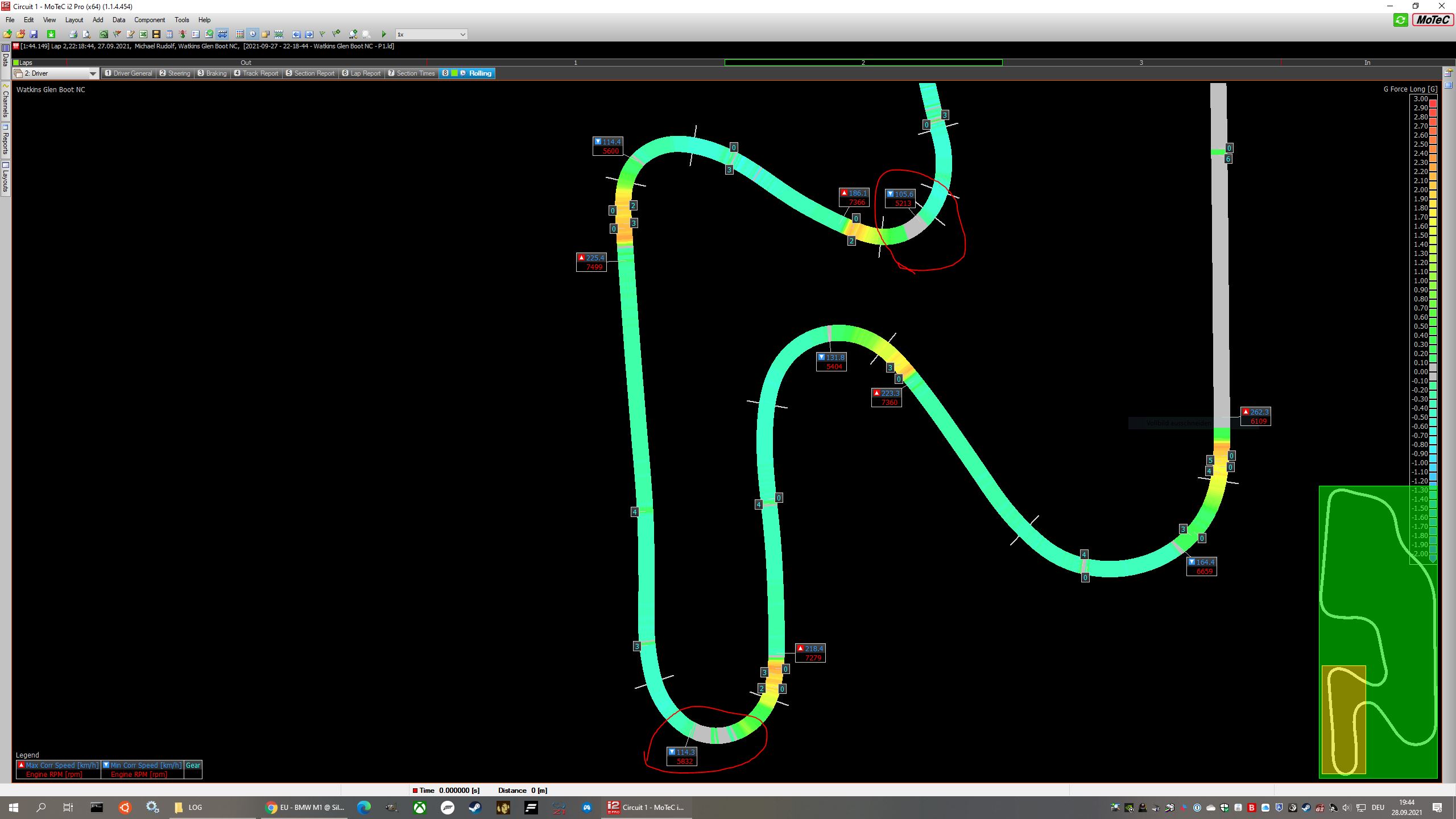This screenshot has height=819, width=1456.
Task: Click the export to Excel icon
Action: (x=143, y=34)
